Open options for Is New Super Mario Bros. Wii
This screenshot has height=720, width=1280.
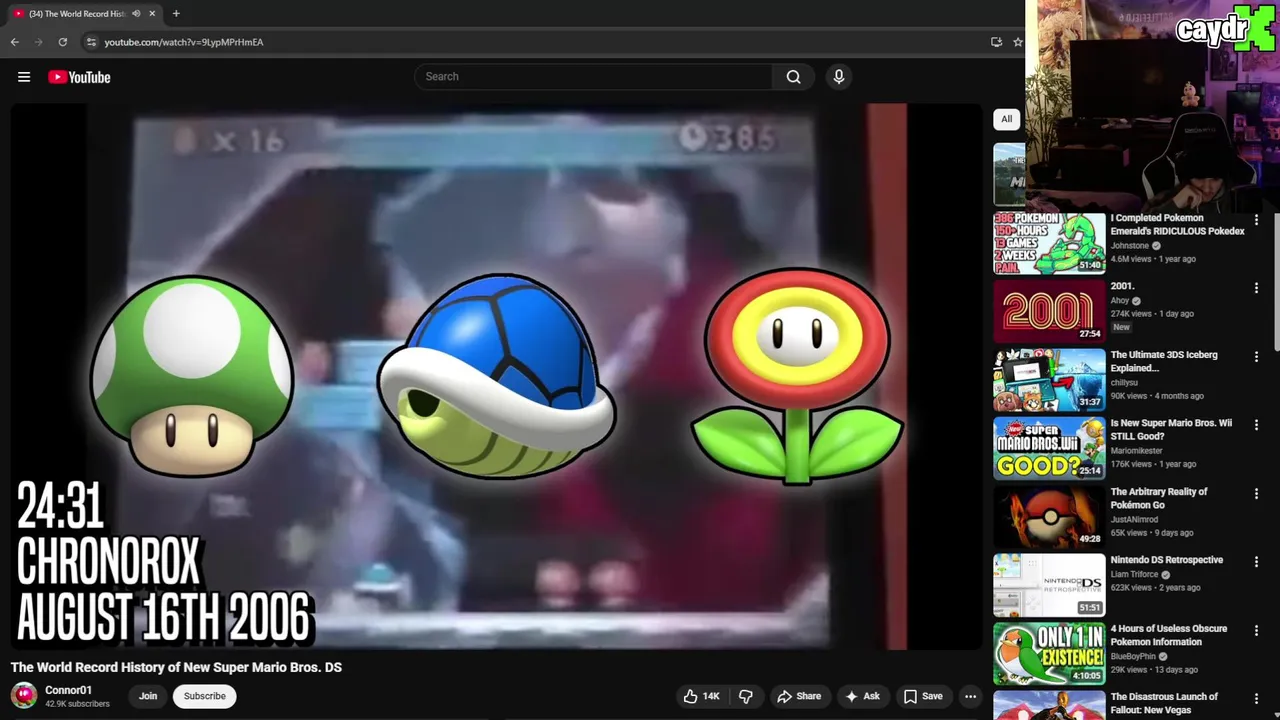coord(1256,425)
